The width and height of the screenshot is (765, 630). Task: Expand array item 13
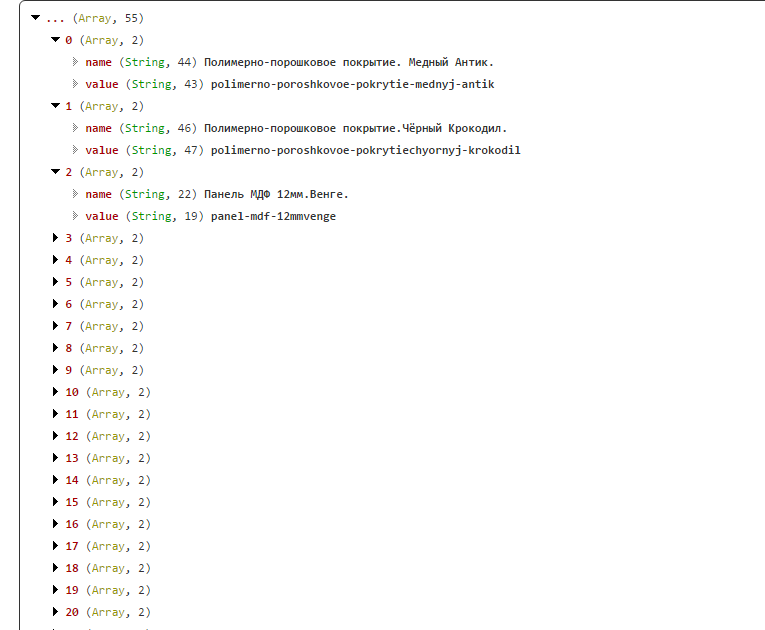coord(56,457)
